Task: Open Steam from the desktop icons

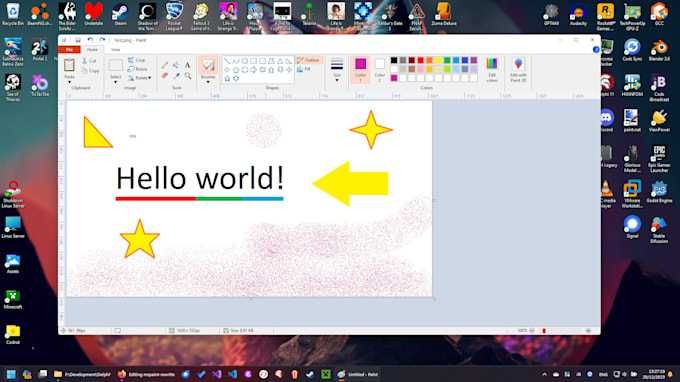Action: [121, 14]
